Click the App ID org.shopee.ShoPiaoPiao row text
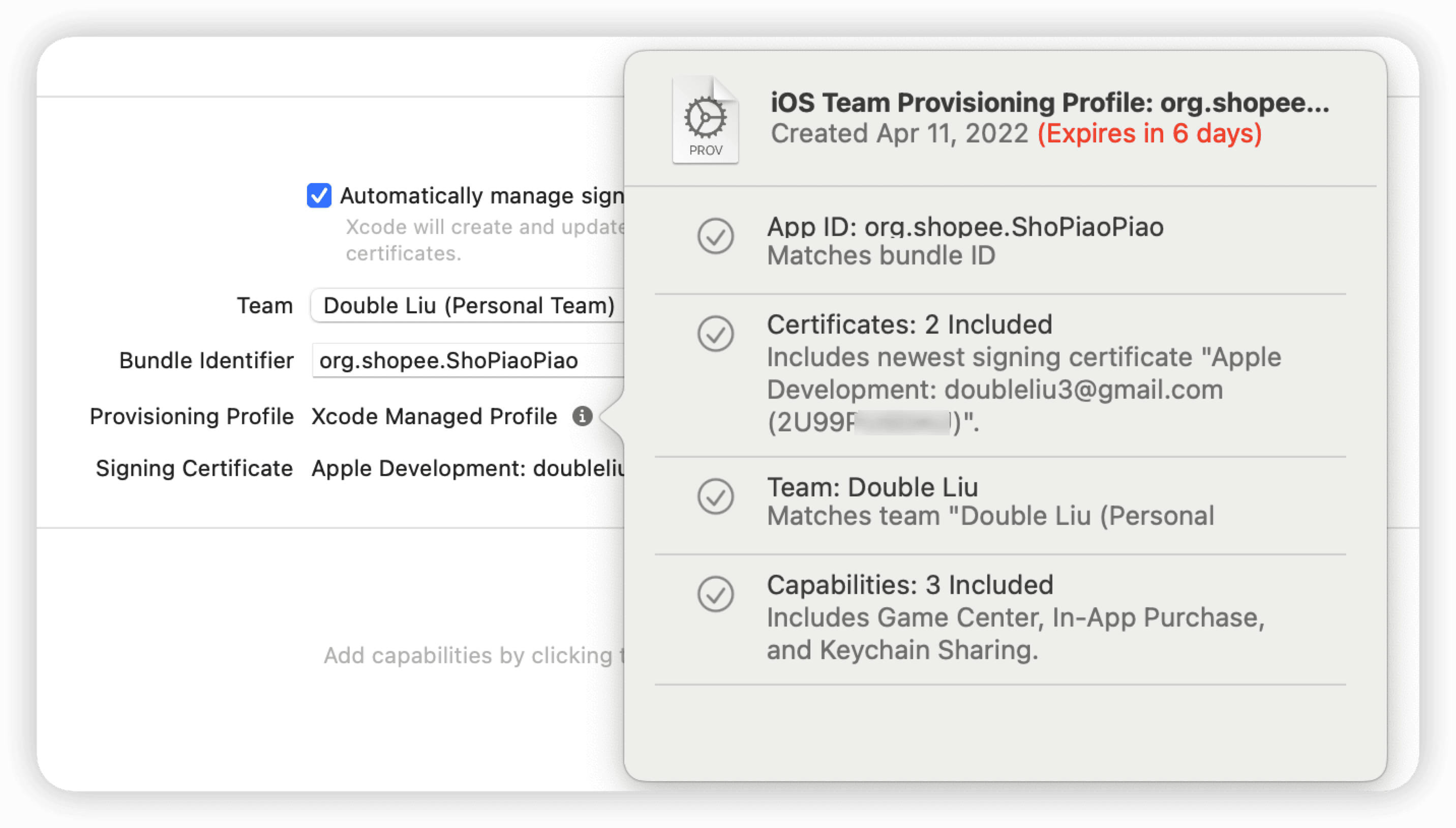This screenshot has height=828, width=1456. tap(965, 227)
